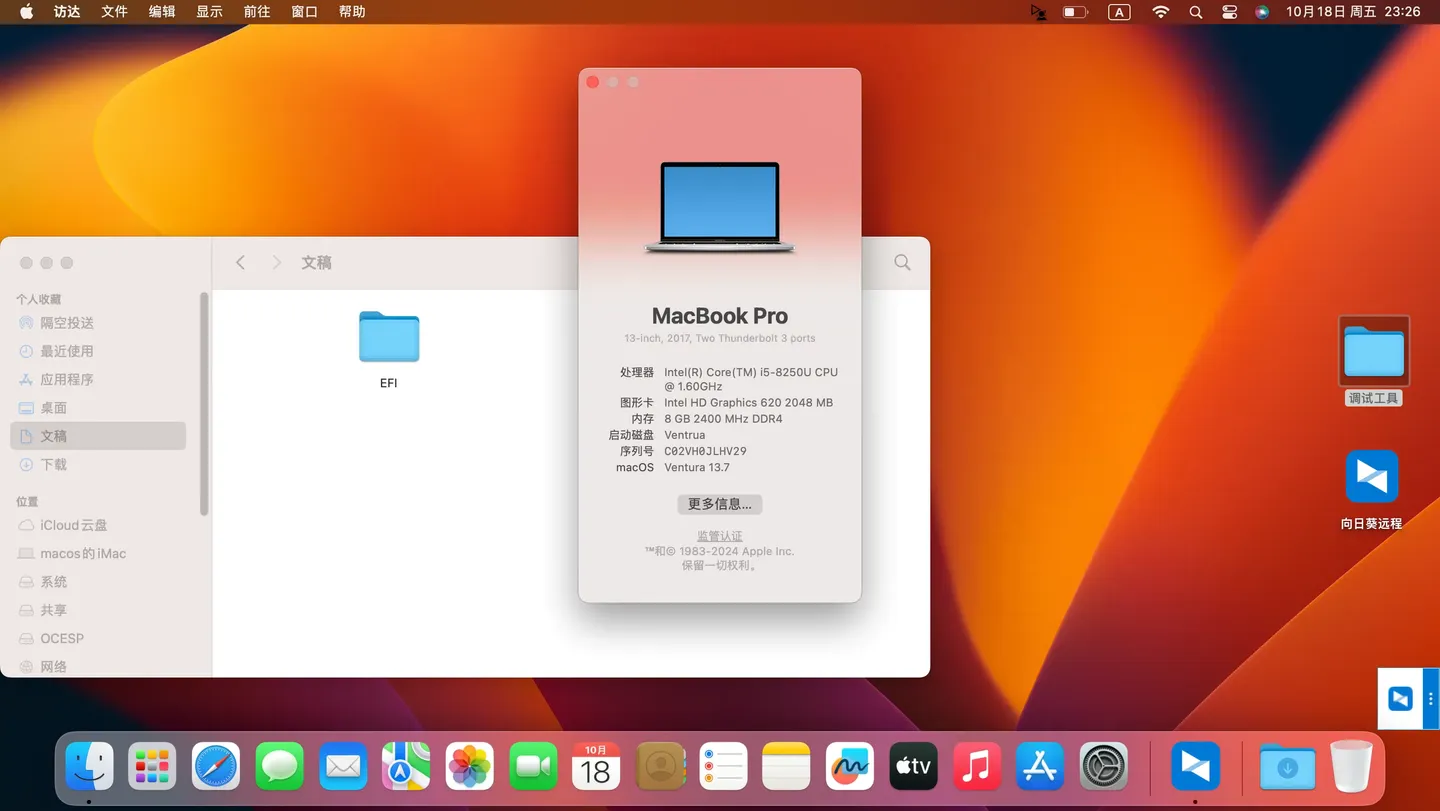Viewport: 1440px width, 811px height.
Task: Click the back chevron in Finder toolbar
Action: [x=240, y=262]
